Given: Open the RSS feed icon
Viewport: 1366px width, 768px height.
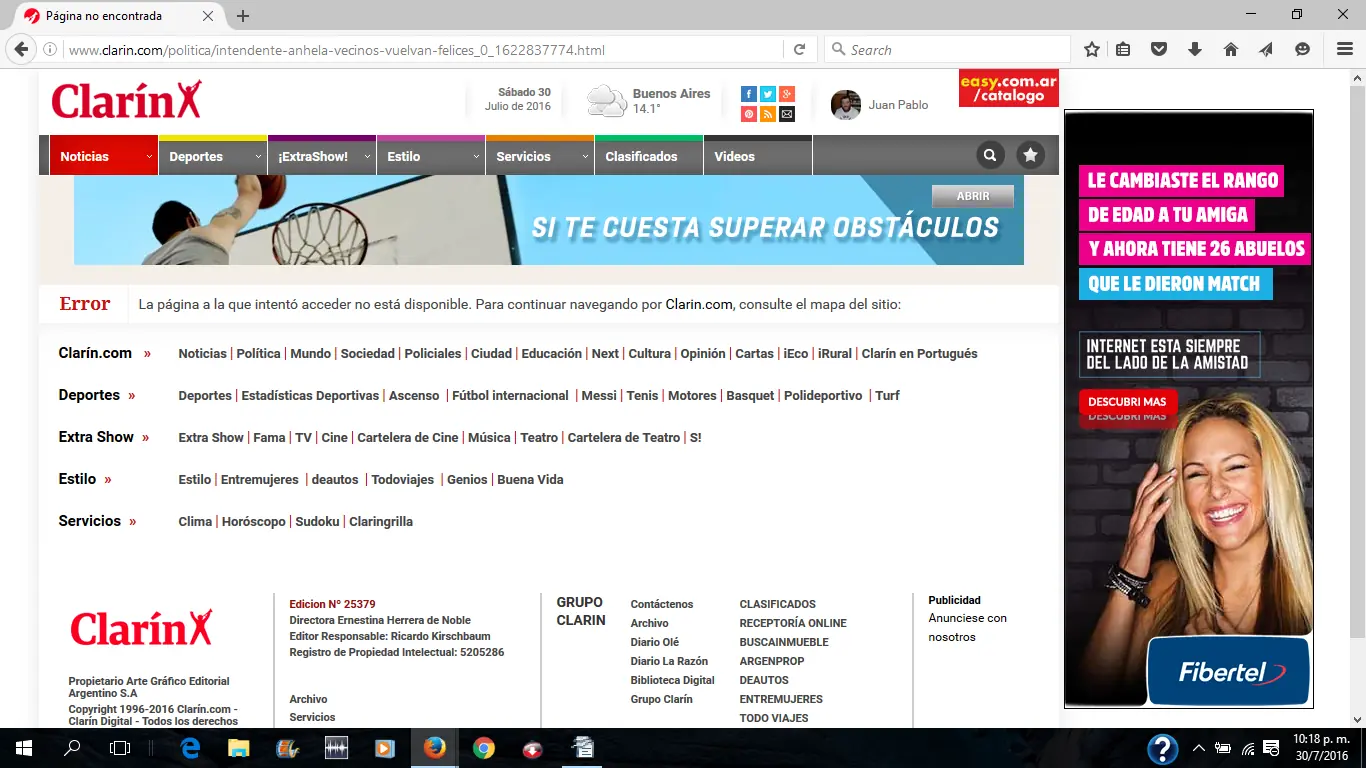Looking at the screenshot, I should click(x=768, y=114).
